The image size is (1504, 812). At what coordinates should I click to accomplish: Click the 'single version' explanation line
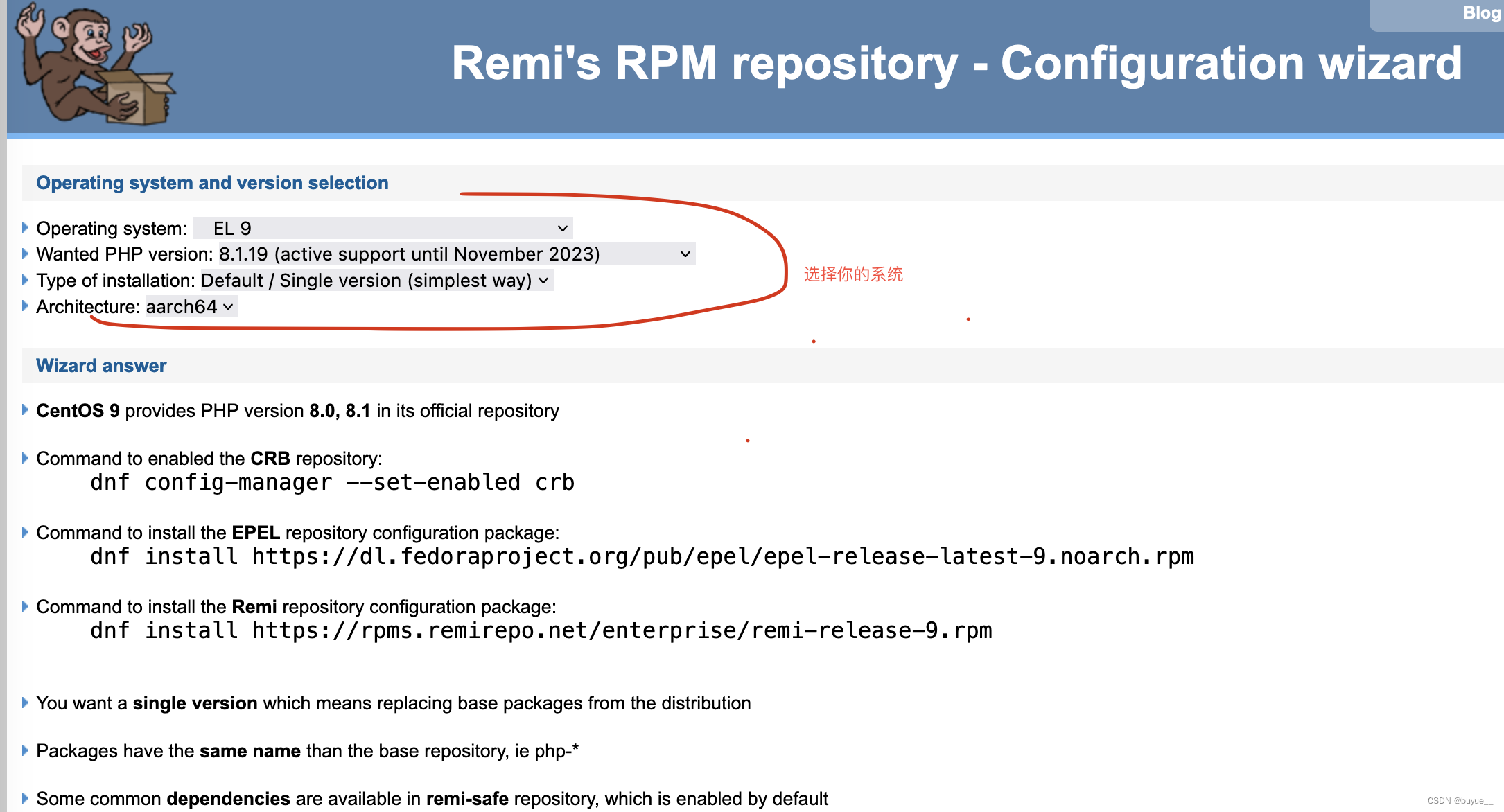coord(394,703)
